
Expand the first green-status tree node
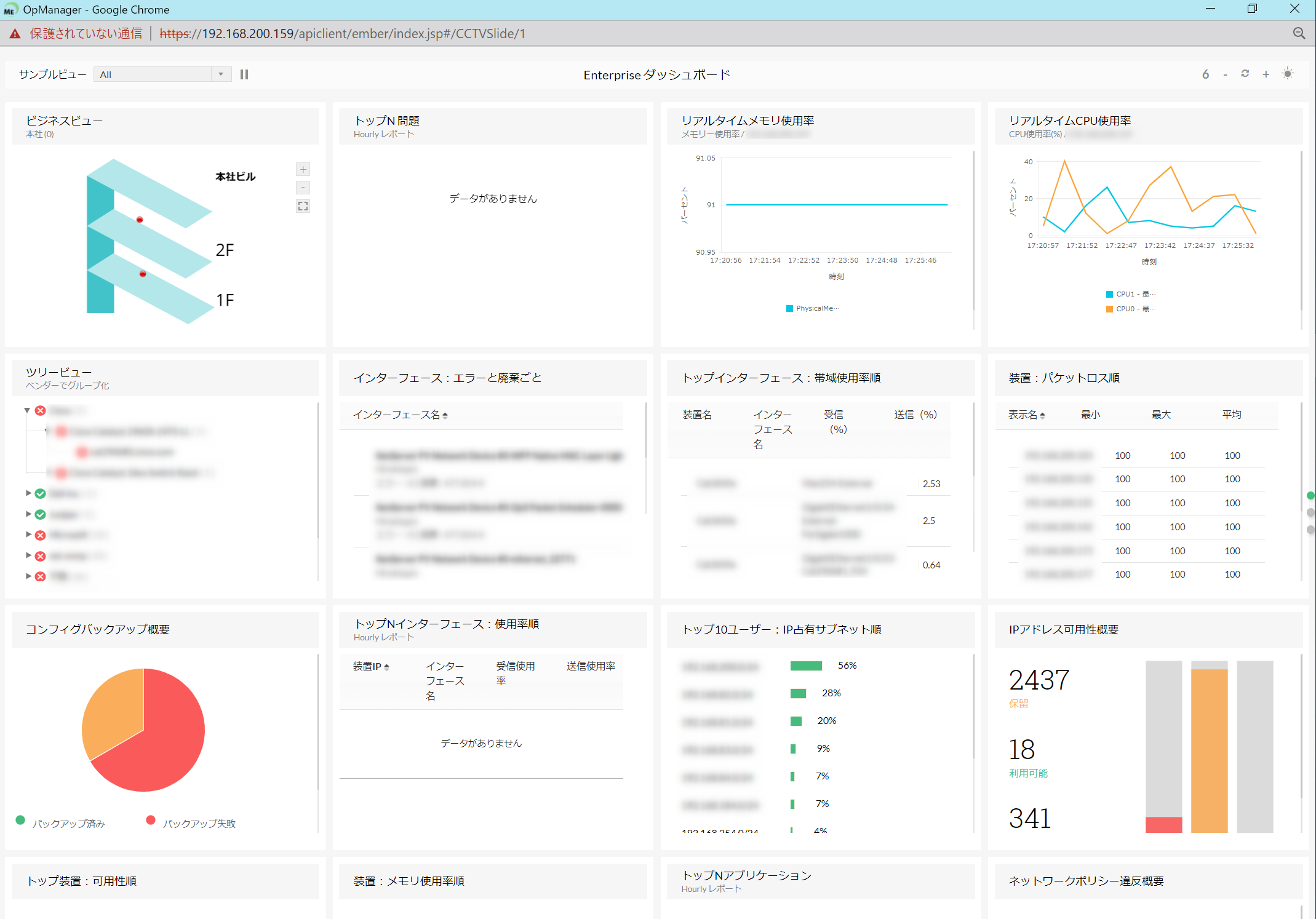pos(28,493)
